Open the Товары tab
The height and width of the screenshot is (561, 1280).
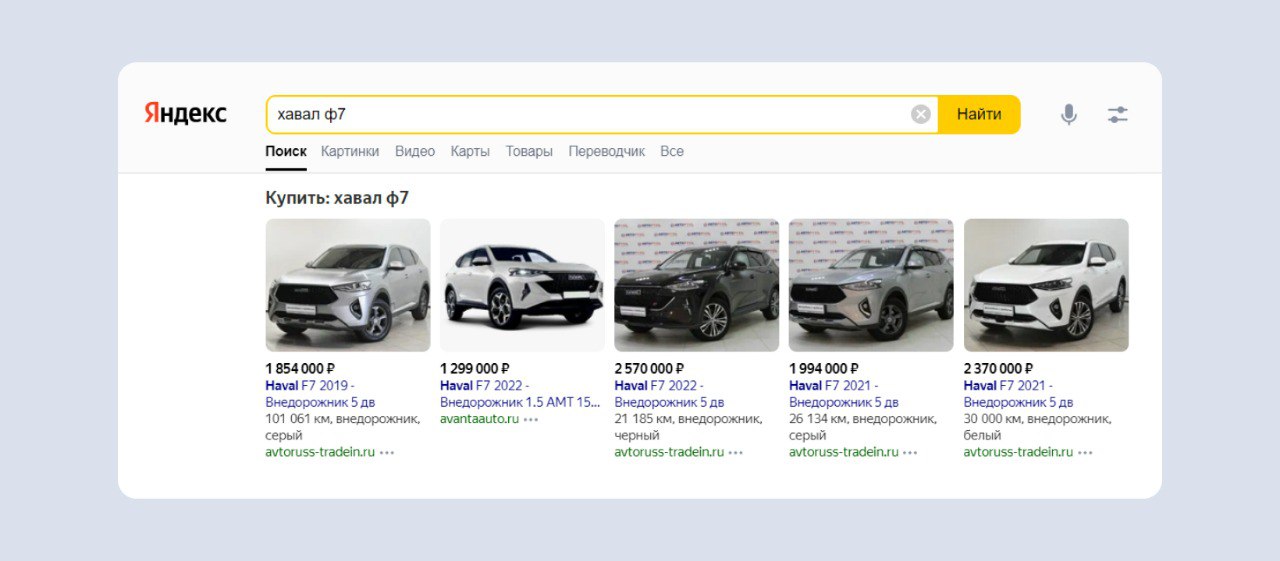[x=529, y=151]
